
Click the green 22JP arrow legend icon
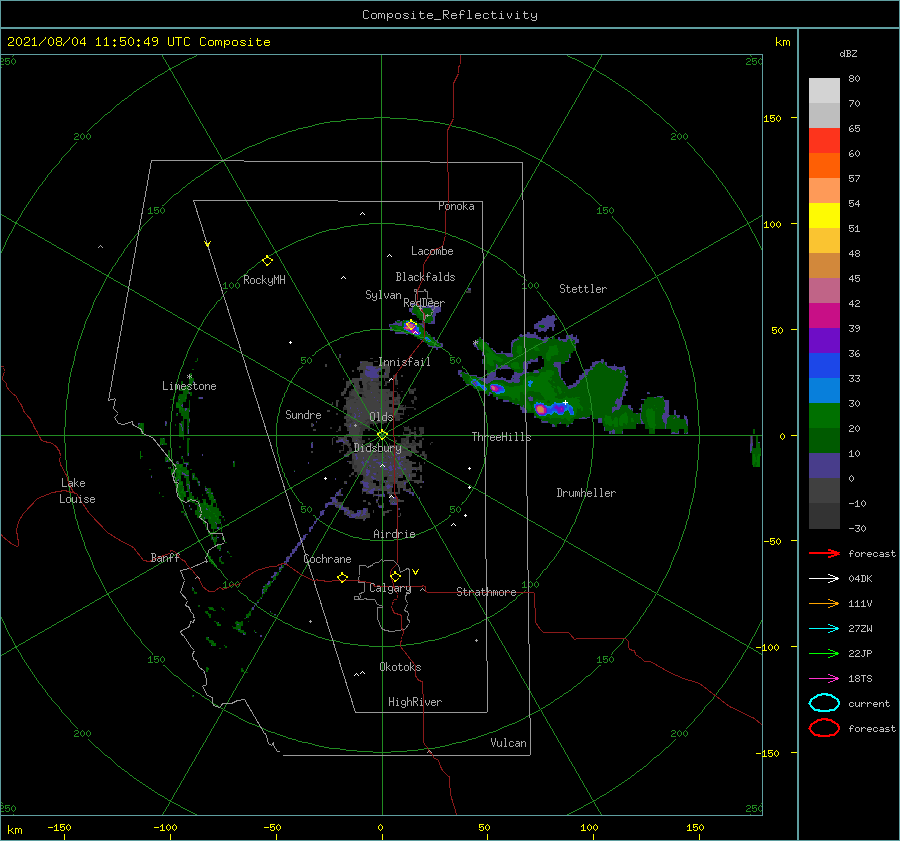coord(824,653)
